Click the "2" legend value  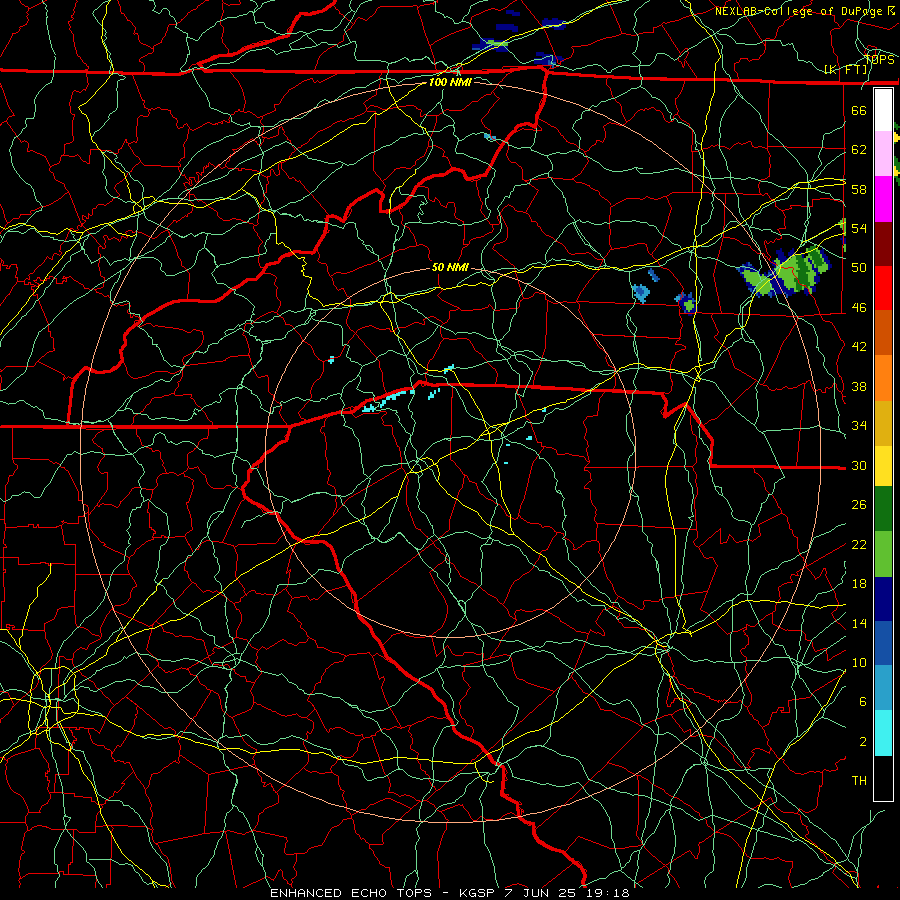pos(863,742)
